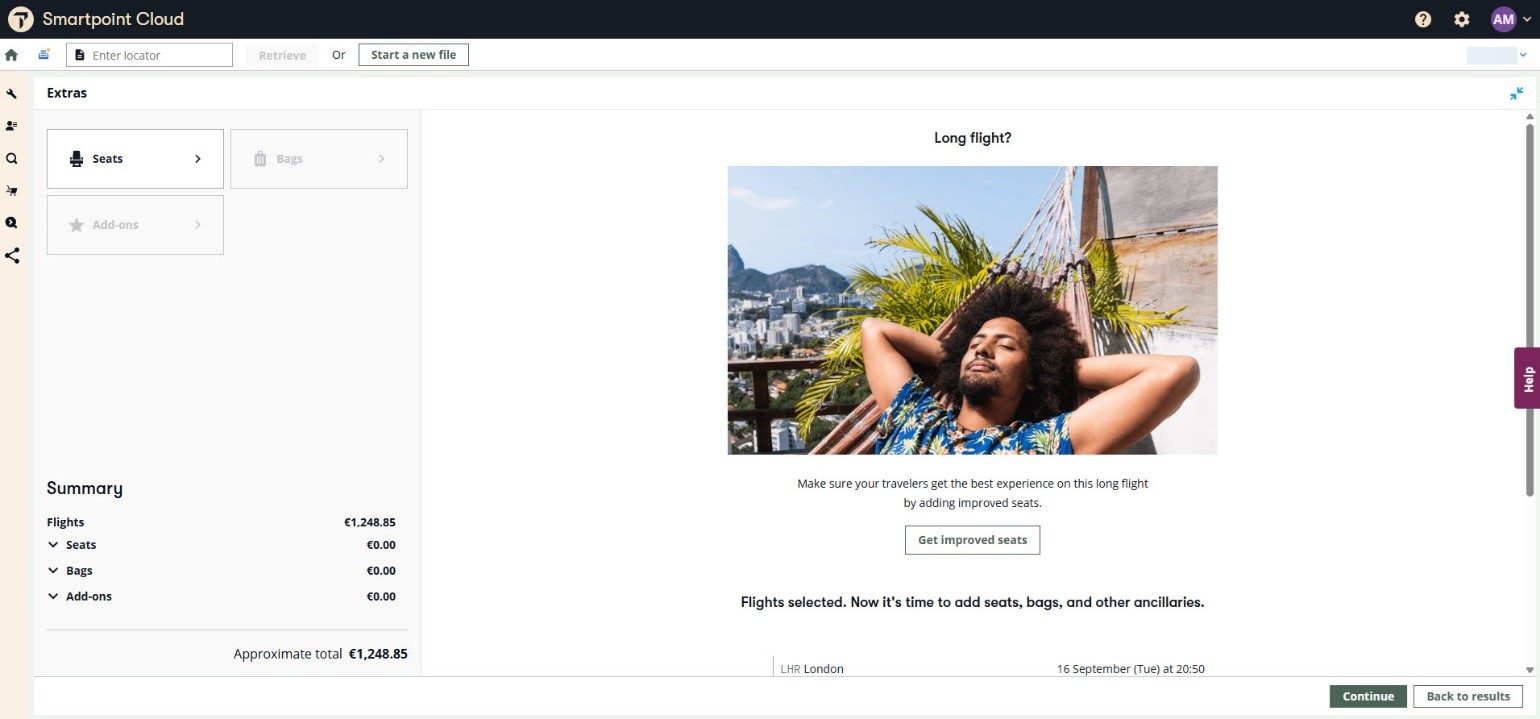Screen dimensions: 1540x719
Task: Open the dropdown at toolbar's right end
Action: click(x=1523, y=56)
